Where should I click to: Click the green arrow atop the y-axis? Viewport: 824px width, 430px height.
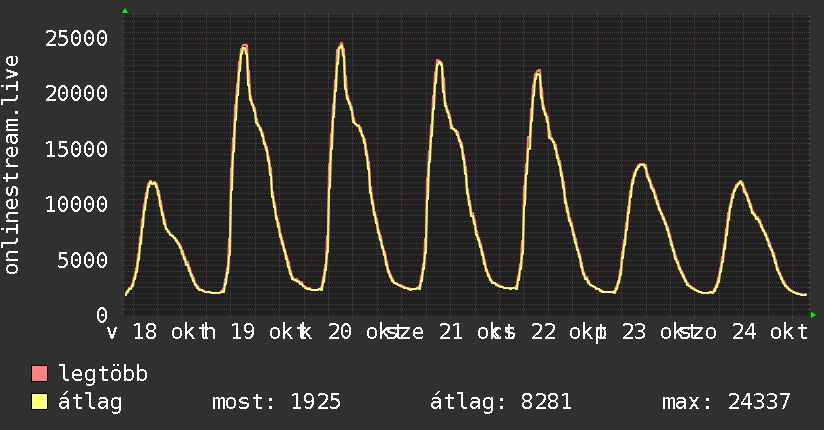click(125, 11)
